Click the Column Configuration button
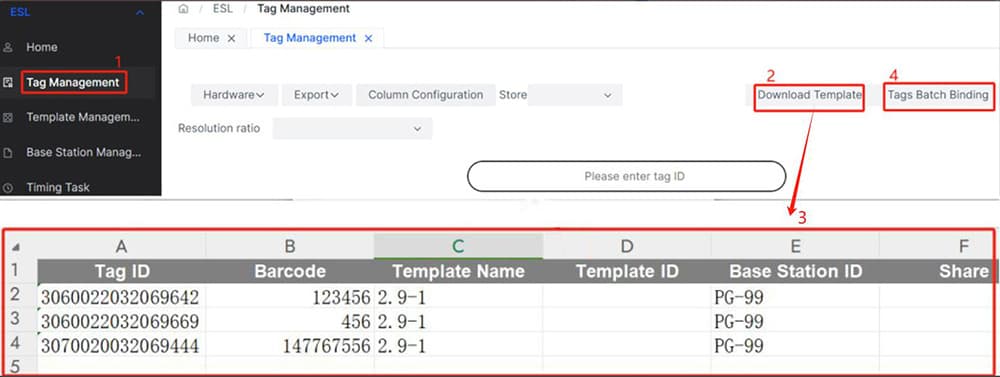This screenshot has height=377, width=1000. pos(425,95)
